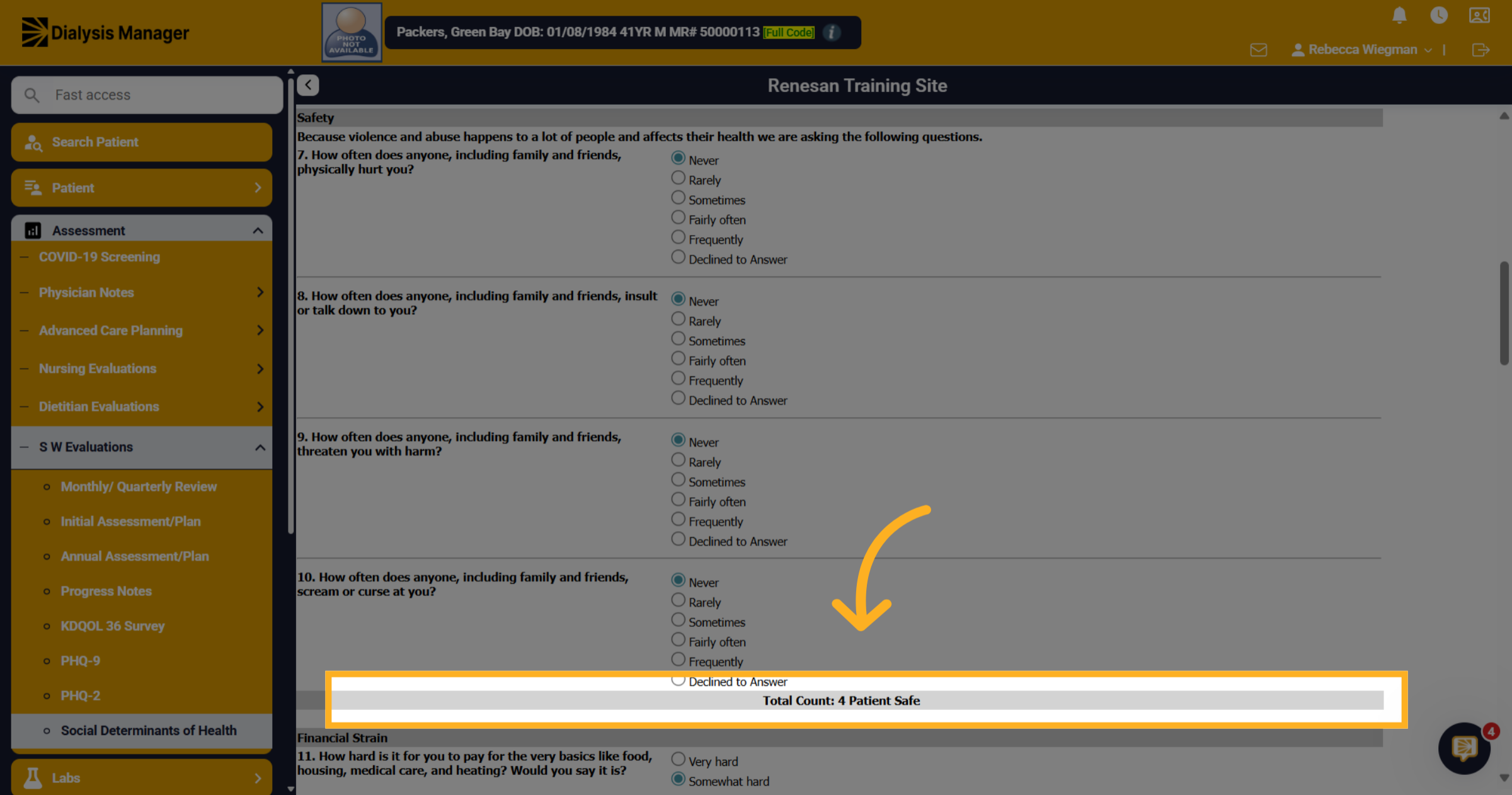Expand the Patient menu chevron
1512x795 pixels.
[x=258, y=188]
